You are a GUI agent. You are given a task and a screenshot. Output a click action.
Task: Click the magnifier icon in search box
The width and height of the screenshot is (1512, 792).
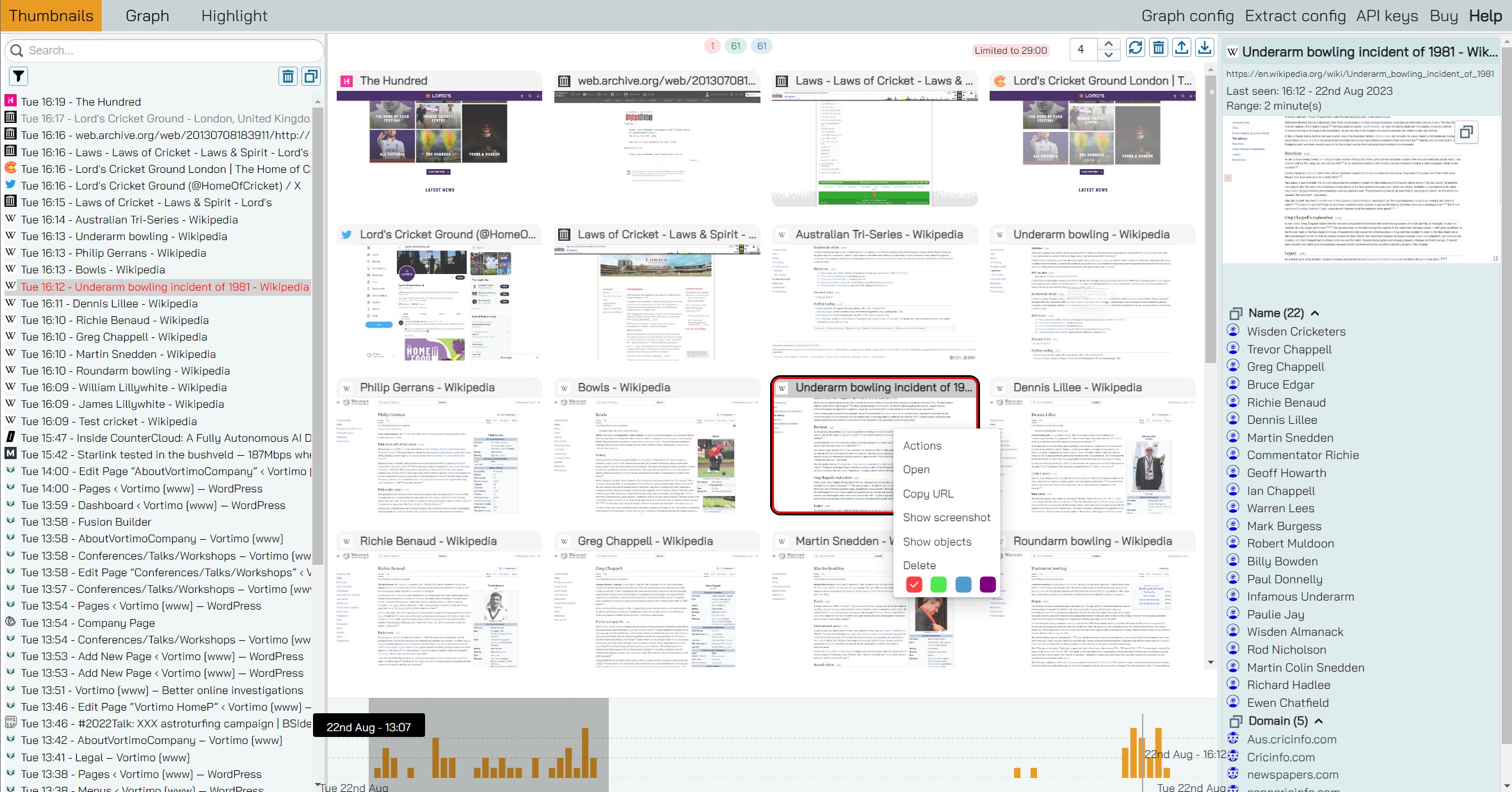(x=17, y=51)
